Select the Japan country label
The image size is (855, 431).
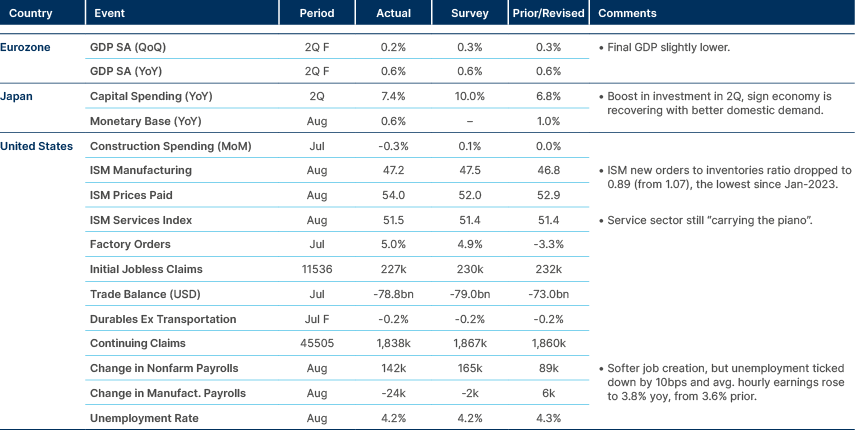18,97
